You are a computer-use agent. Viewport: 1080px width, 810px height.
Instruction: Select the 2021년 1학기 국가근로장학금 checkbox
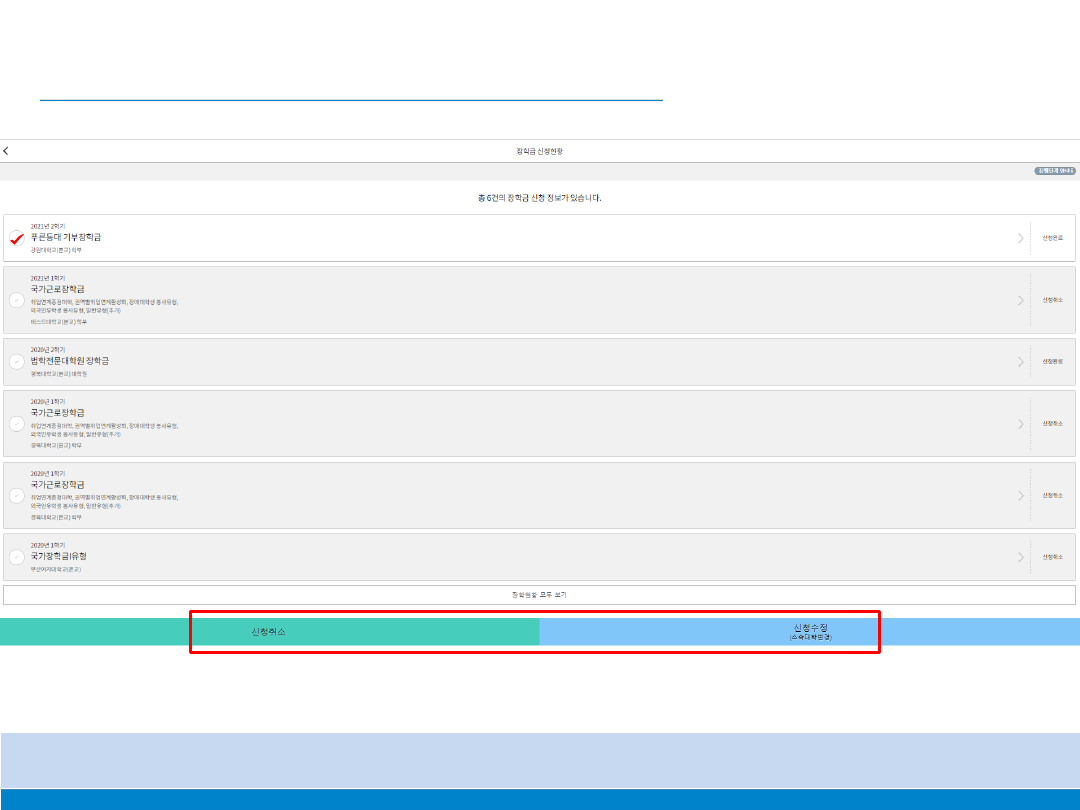coord(17,300)
